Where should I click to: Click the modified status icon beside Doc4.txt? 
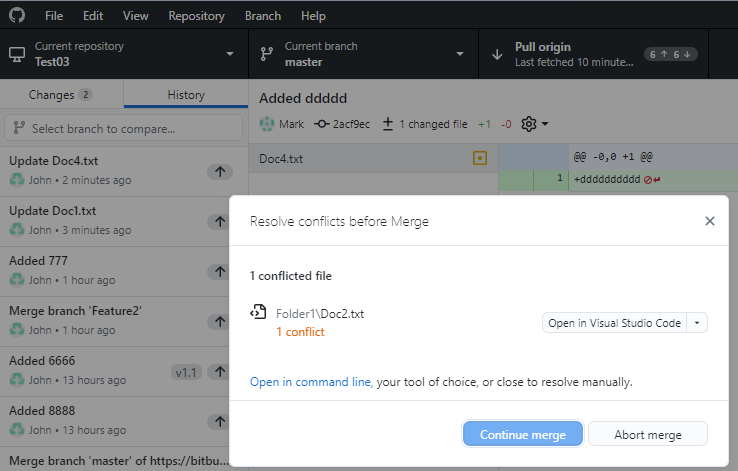[480, 158]
